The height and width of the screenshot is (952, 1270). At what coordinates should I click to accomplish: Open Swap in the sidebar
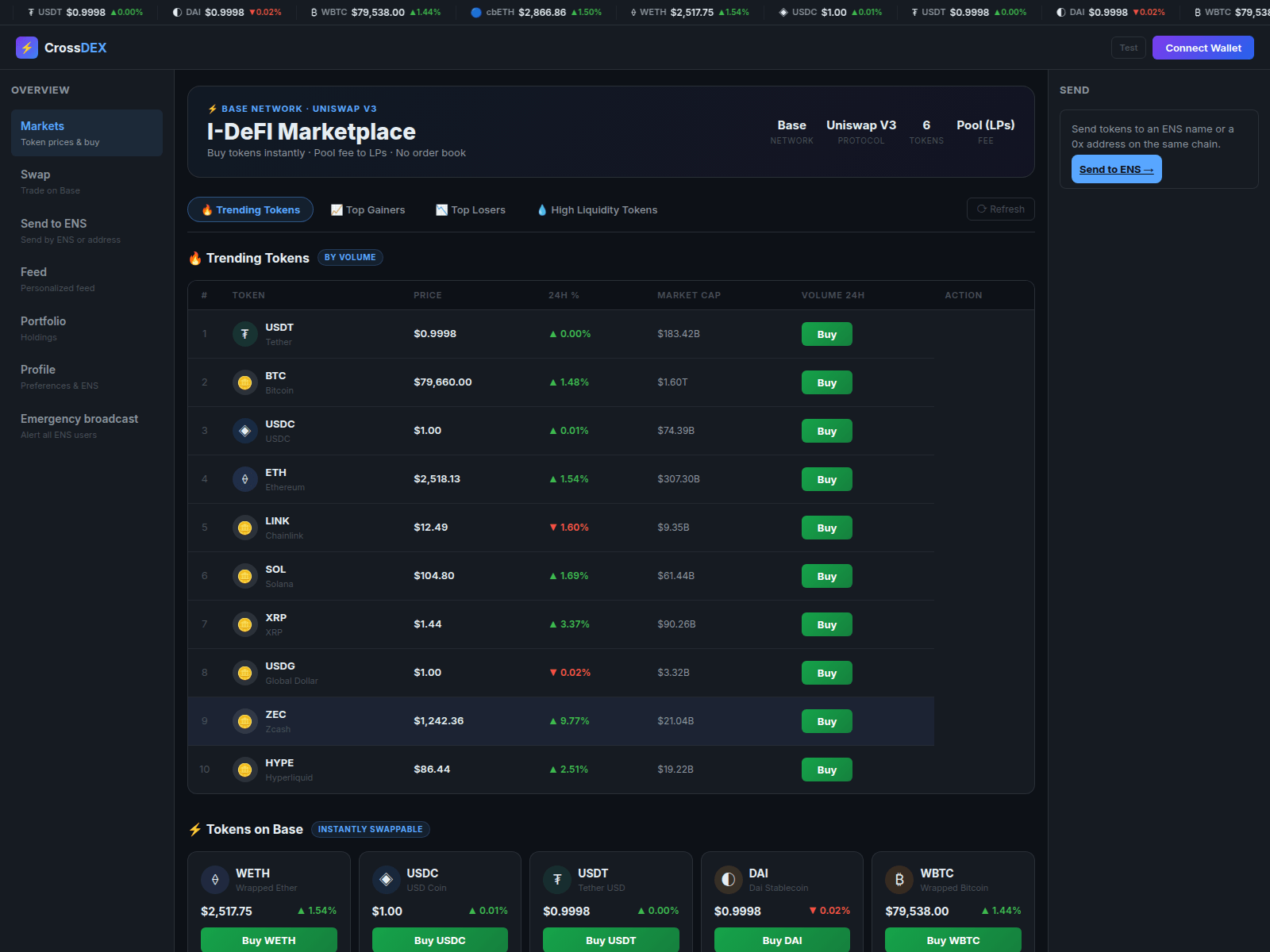coord(87,182)
